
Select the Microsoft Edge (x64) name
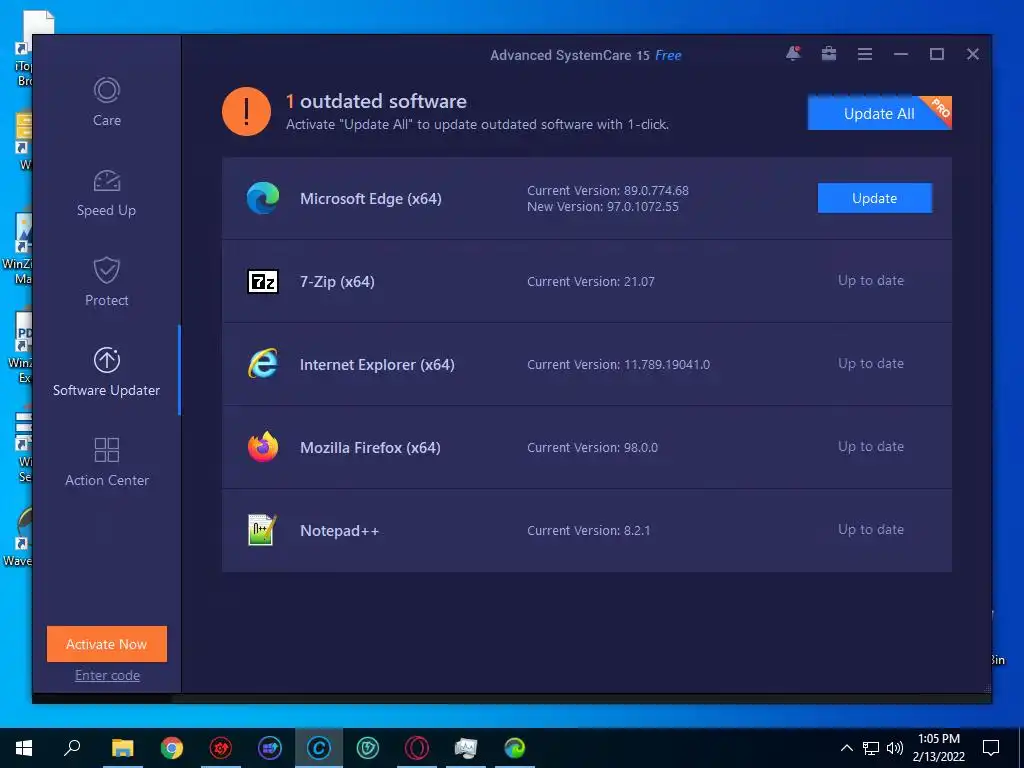point(370,199)
